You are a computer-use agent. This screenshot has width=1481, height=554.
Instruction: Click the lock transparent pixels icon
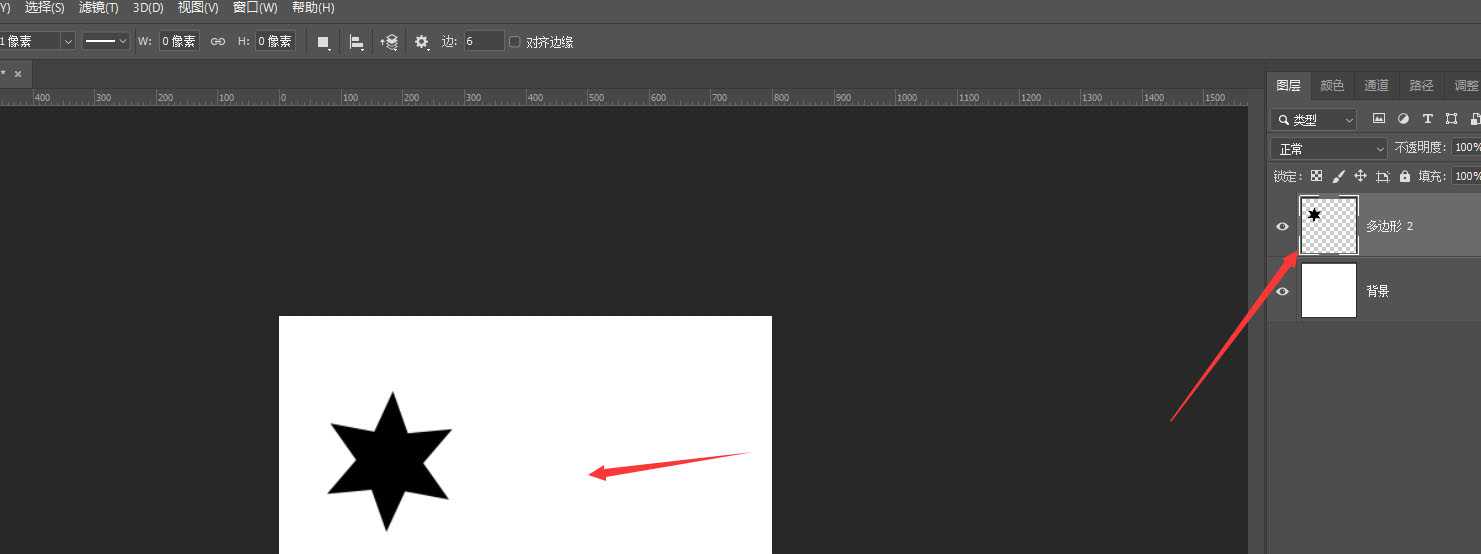[x=1316, y=176]
